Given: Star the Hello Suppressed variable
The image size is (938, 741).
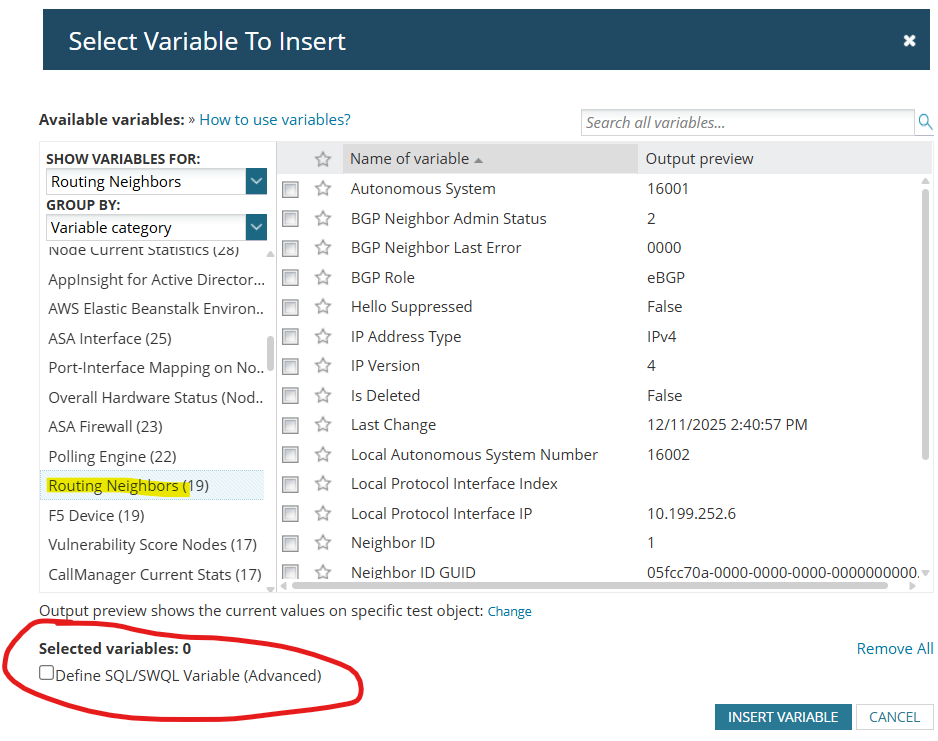Looking at the screenshot, I should 323,307.
